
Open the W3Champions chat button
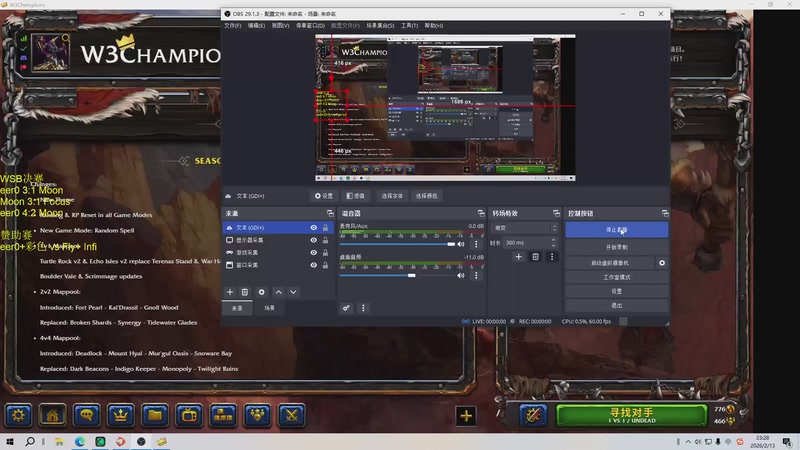click(x=87, y=415)
